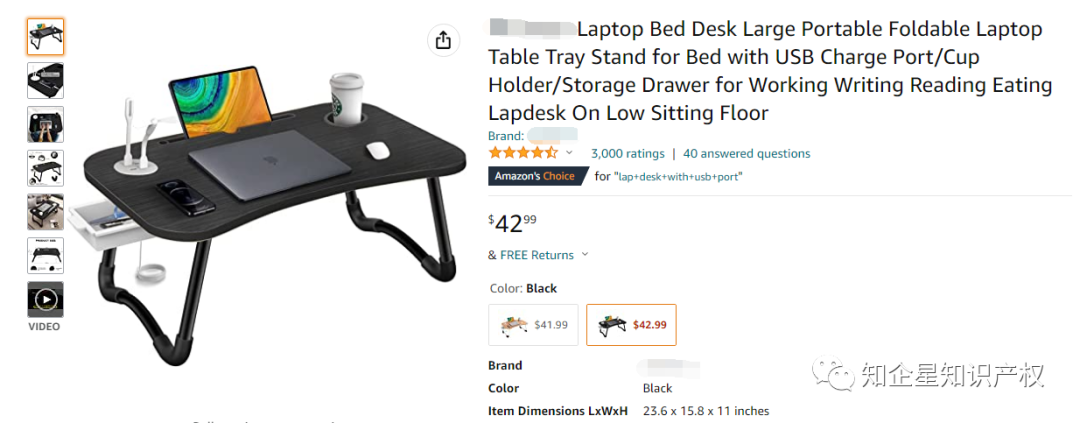Play the product VIDEO thumbnail

45,299
